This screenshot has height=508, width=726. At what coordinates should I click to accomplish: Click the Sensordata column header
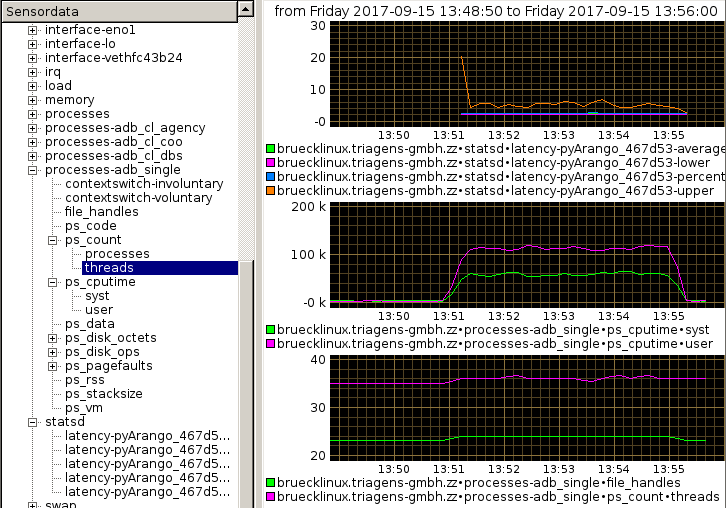[119, 12]
